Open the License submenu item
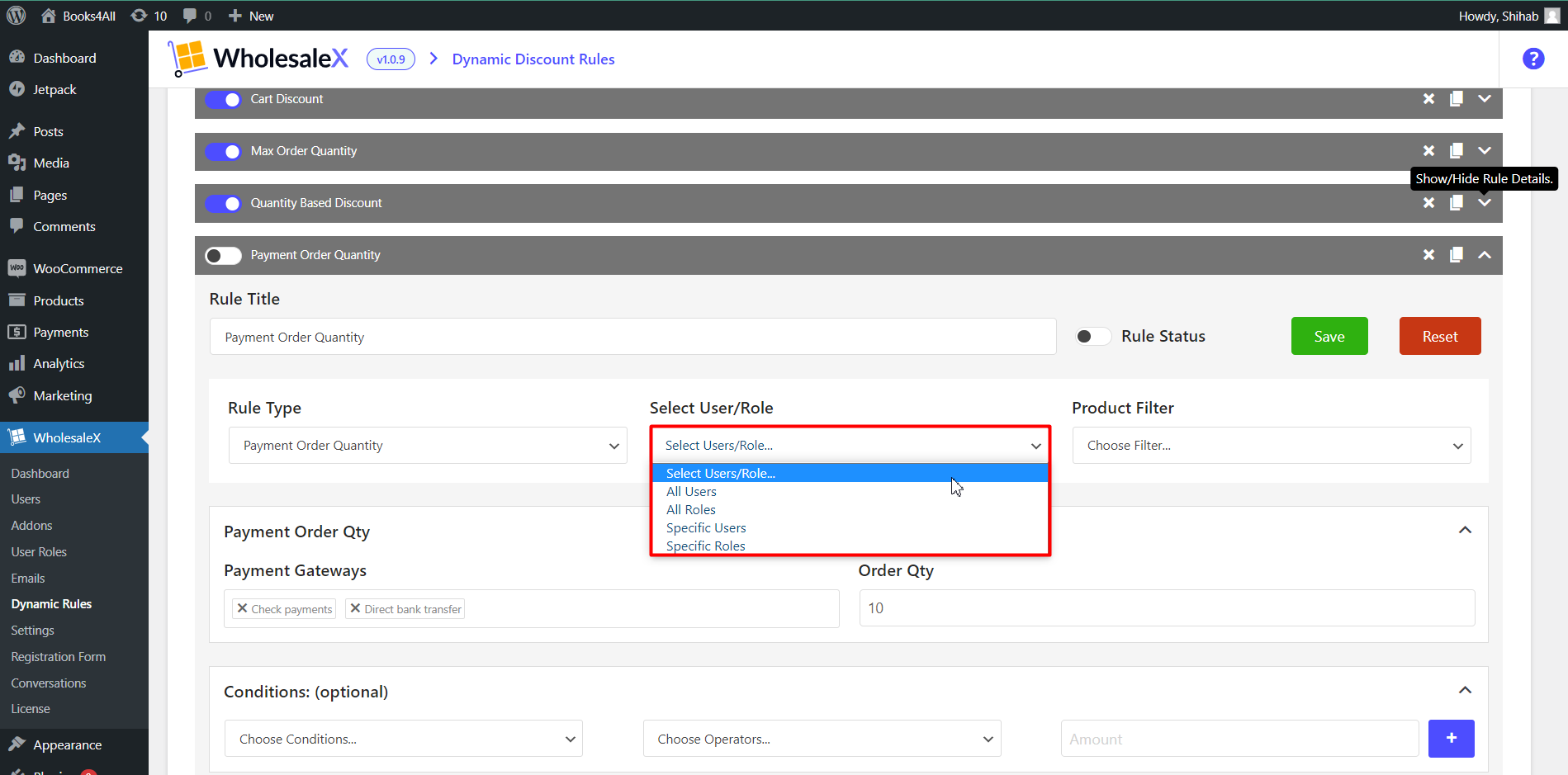 31,709
